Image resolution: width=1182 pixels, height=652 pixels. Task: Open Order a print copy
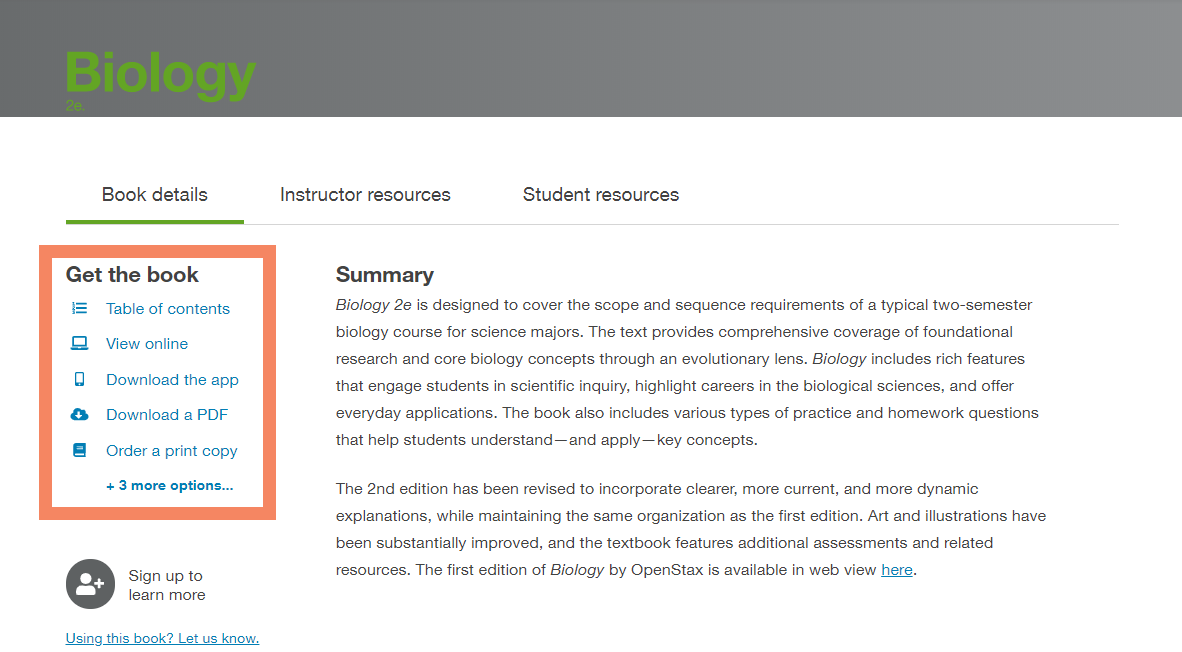point(171,450)
